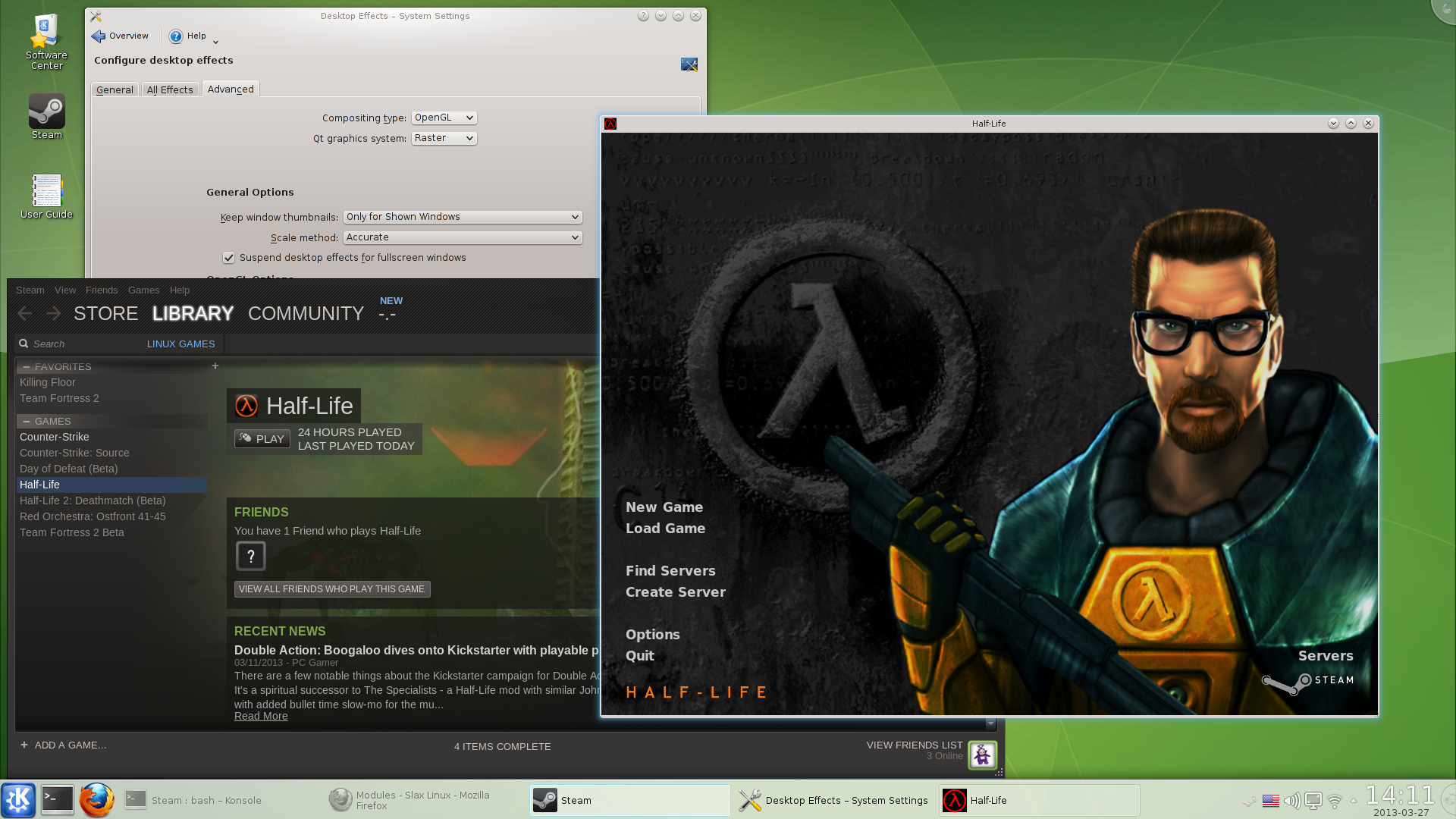
Task: Open the Qt graphics system dropdown
Action: coord(444,138)
